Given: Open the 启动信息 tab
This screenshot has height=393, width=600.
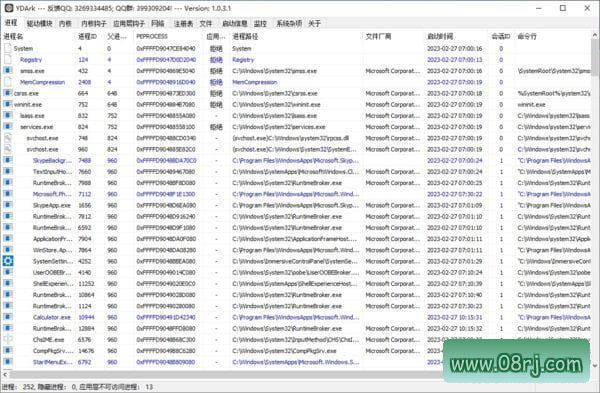Looking at the screenshot, I should 235,23.
